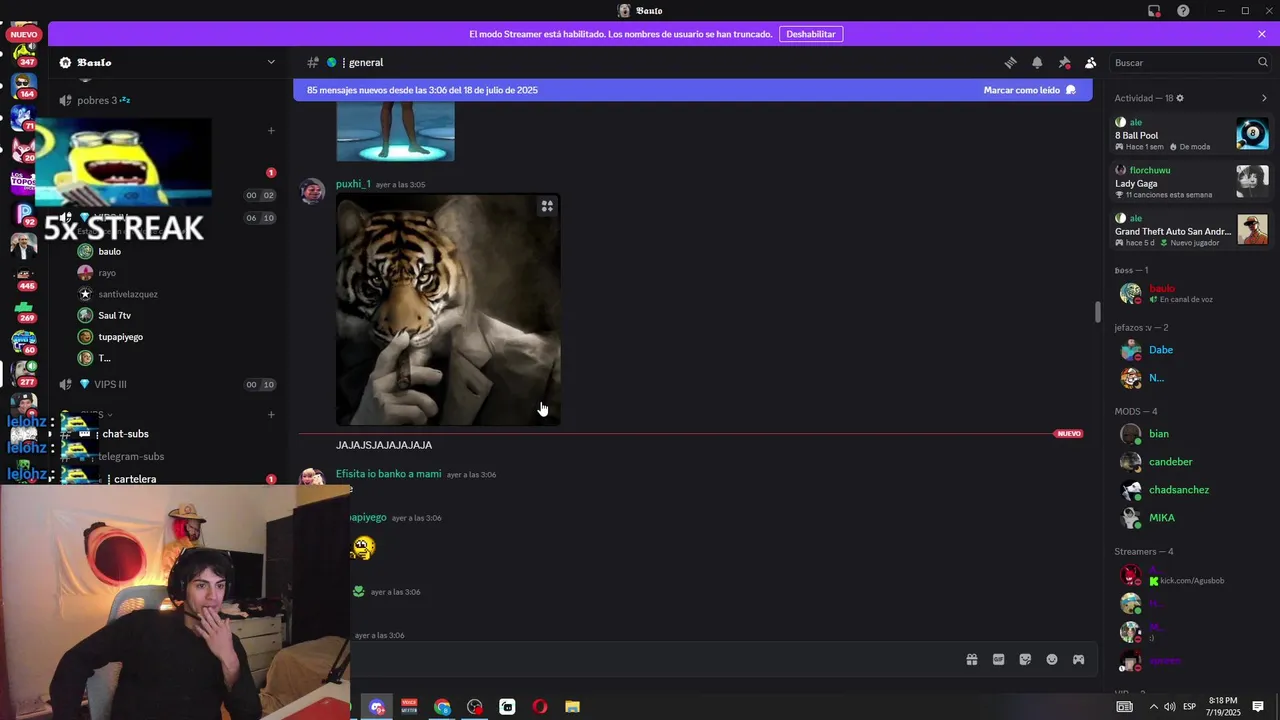Open Windows notification center

pyautogui.click(x=1258, y=707)
